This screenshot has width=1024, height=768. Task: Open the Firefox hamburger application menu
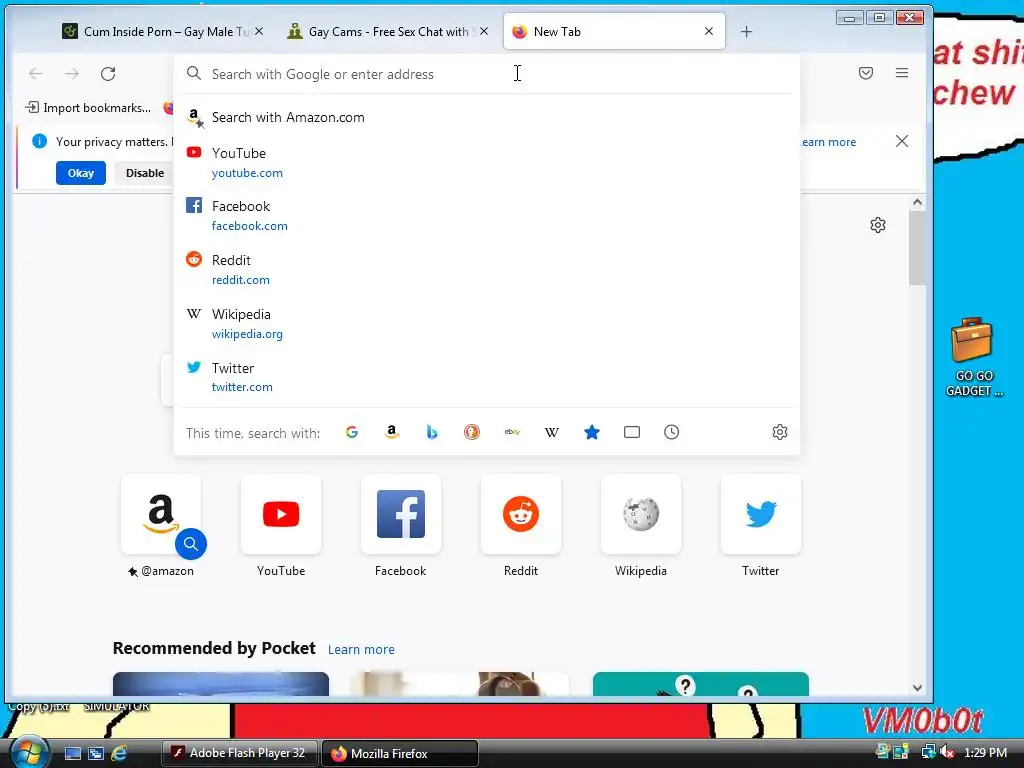(x=902, y=73)
